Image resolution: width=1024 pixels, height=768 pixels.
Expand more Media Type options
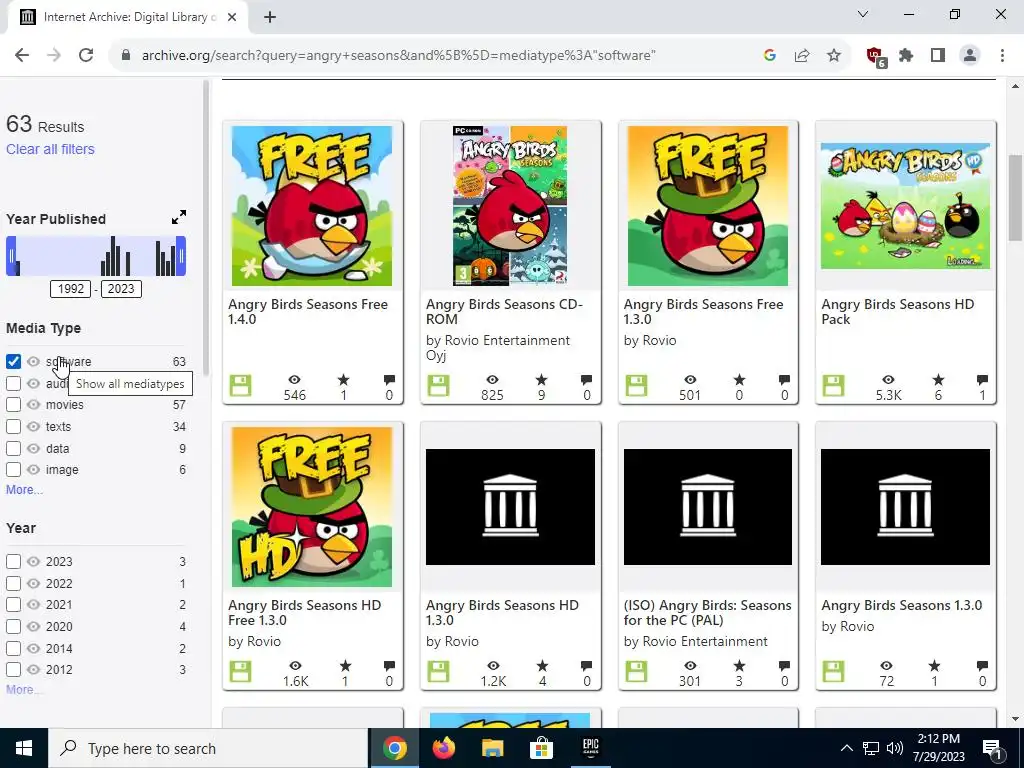[24, 490]
